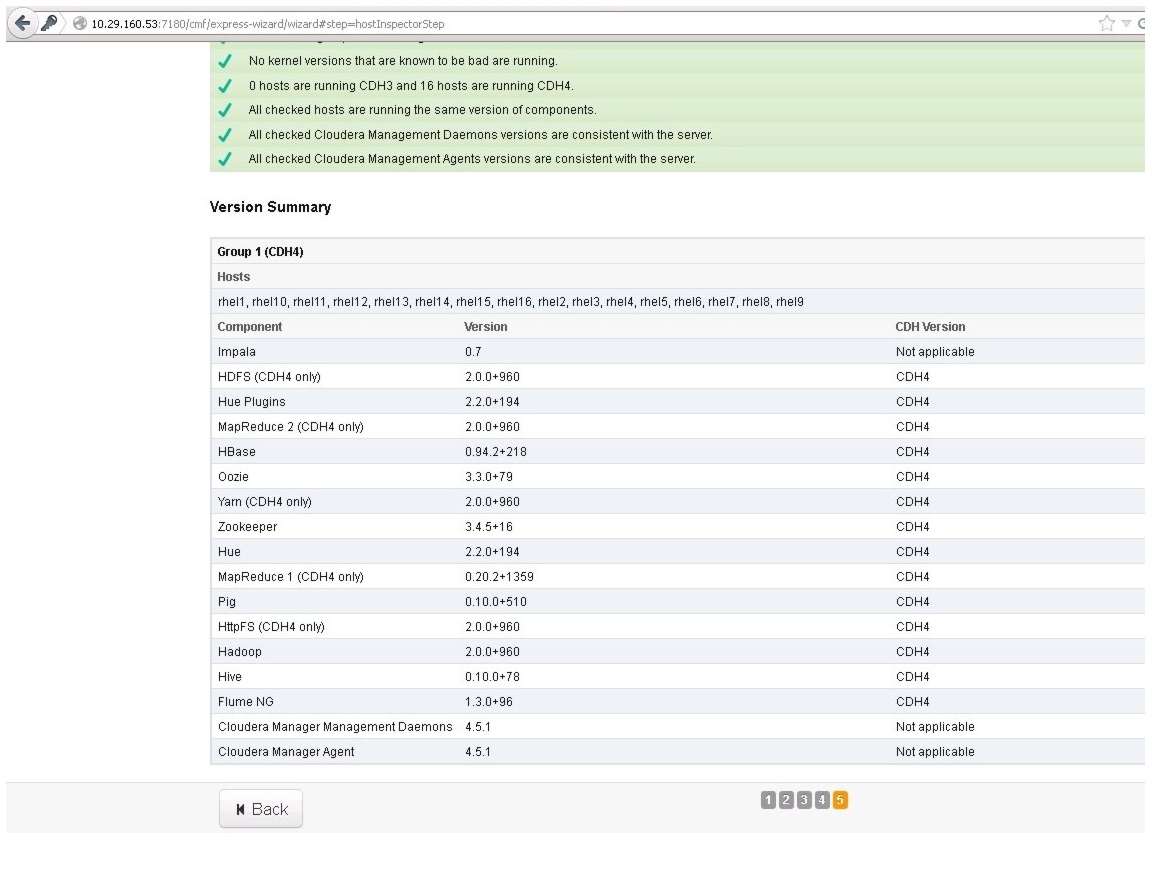
Task: Click the checkmark beside CDH3/CDH4 hosts message
Action: [x=225, y=86]
